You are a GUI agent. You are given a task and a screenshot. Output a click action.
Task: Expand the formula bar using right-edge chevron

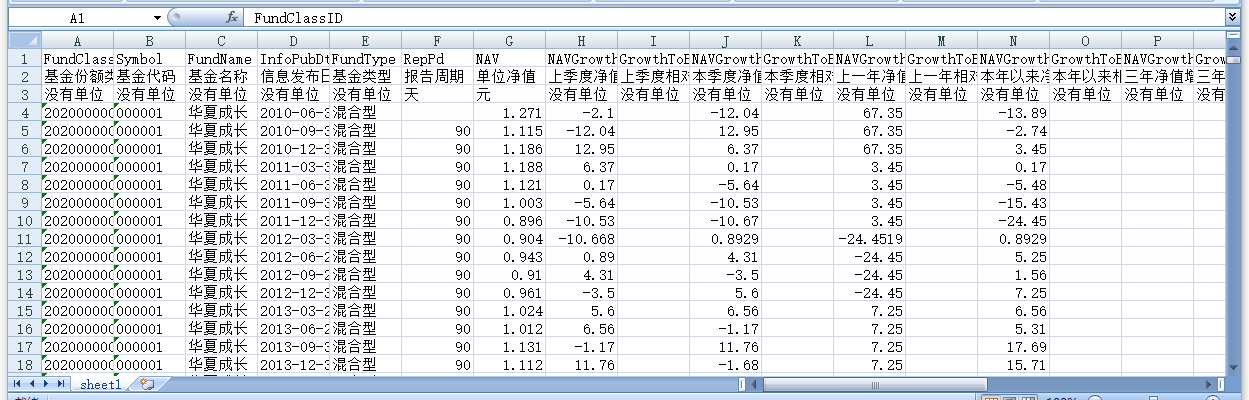point(1232,17)
